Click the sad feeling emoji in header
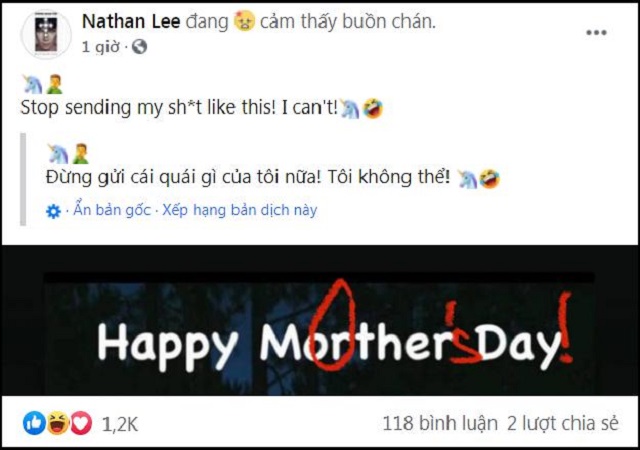Image resolution: width=640 pixels, height=450 pixels. click(244, 21)
